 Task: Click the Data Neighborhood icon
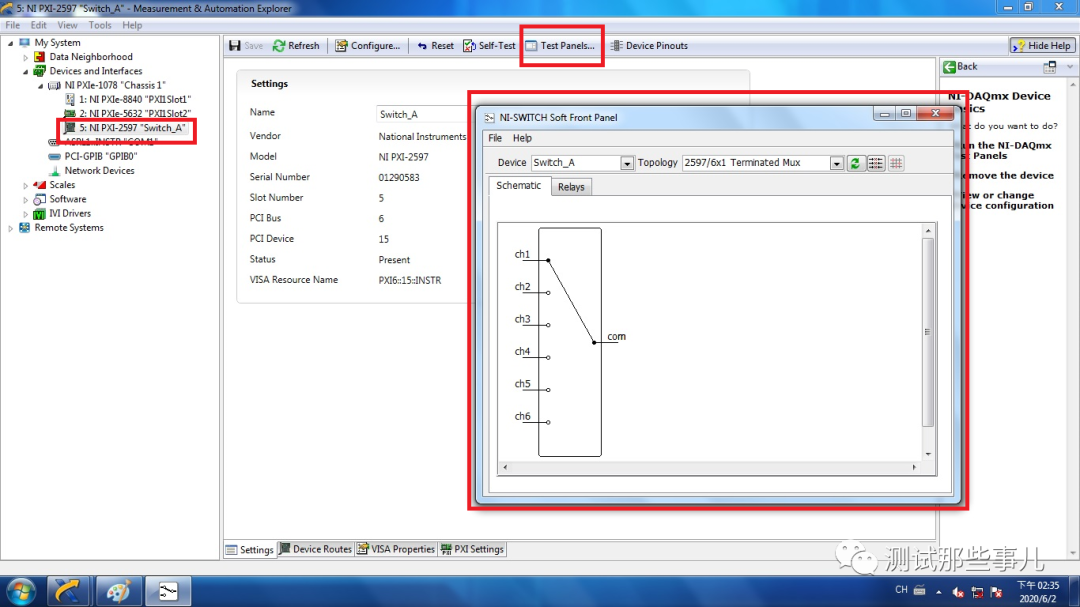click(40, 57)
